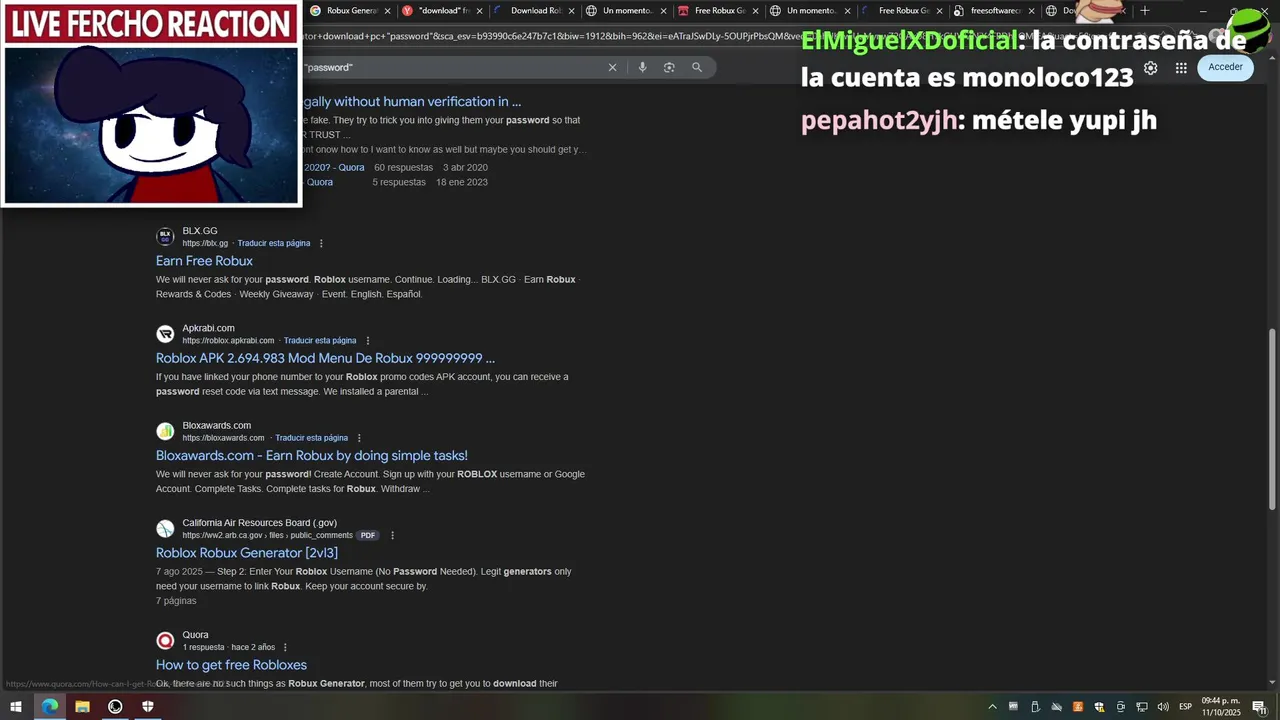The image size is (1280, 720).
Task: Open more options for BLX.GG result
Action: 321,243
